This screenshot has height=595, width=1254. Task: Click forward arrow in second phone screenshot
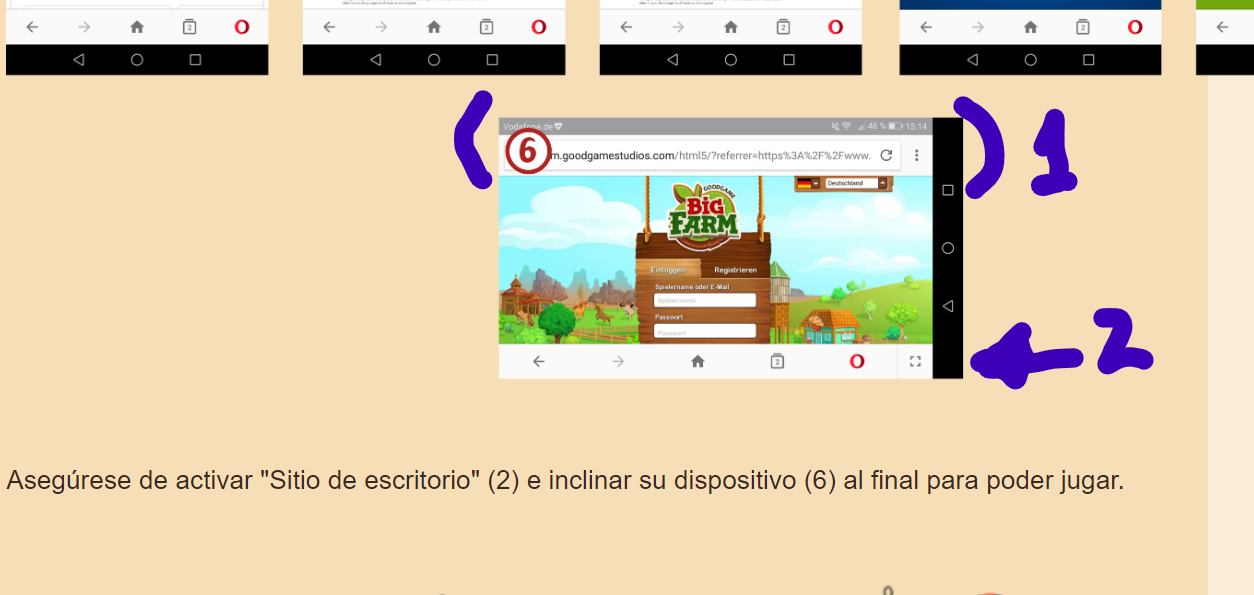[x=381, y=27]
